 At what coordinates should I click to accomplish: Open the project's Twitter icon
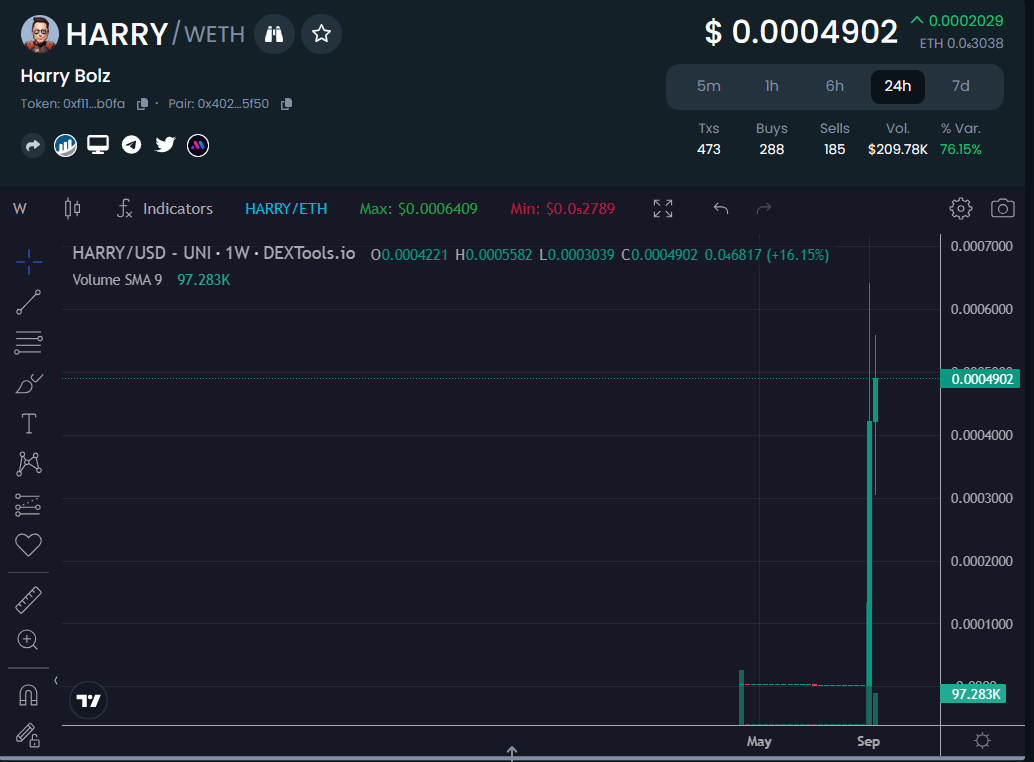coord(165,145)
